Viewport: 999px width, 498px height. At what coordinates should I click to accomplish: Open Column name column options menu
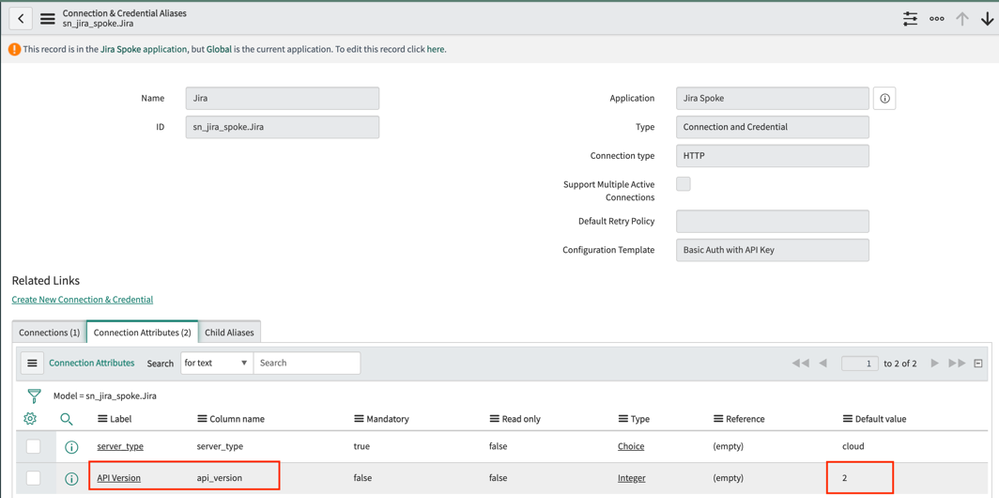coord(202,419)
